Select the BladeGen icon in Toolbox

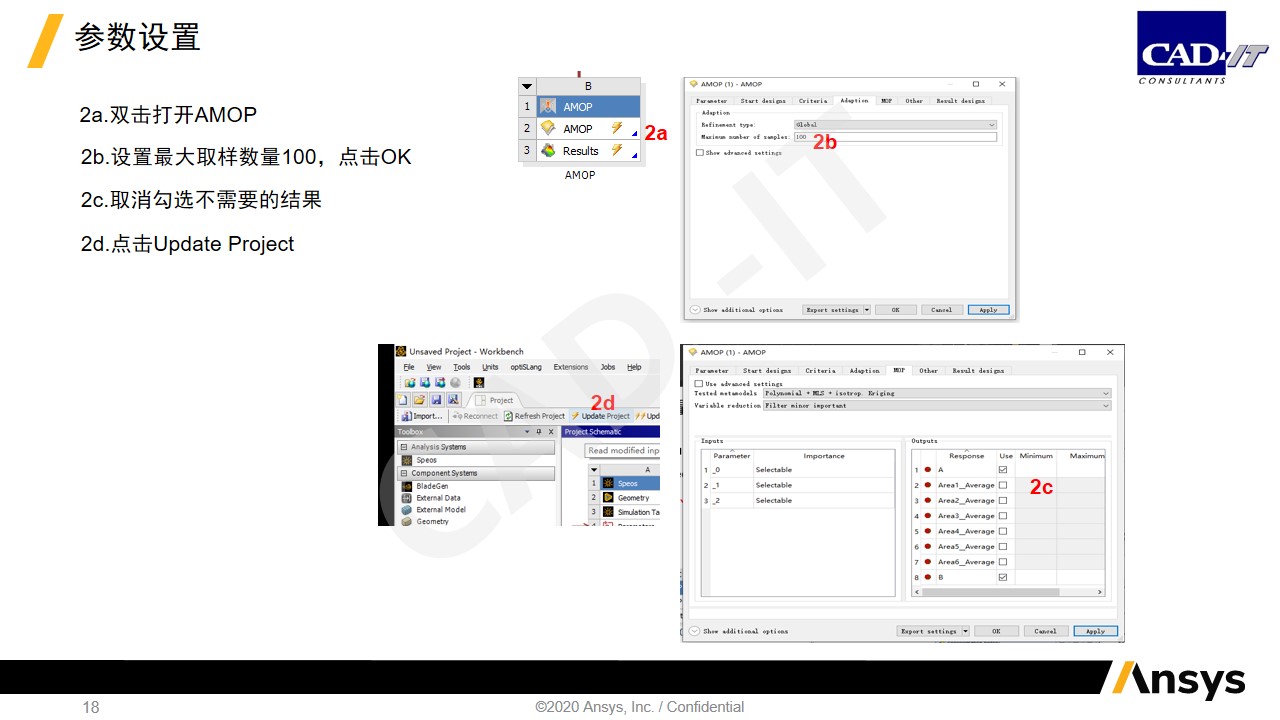(x=407, y=486)
